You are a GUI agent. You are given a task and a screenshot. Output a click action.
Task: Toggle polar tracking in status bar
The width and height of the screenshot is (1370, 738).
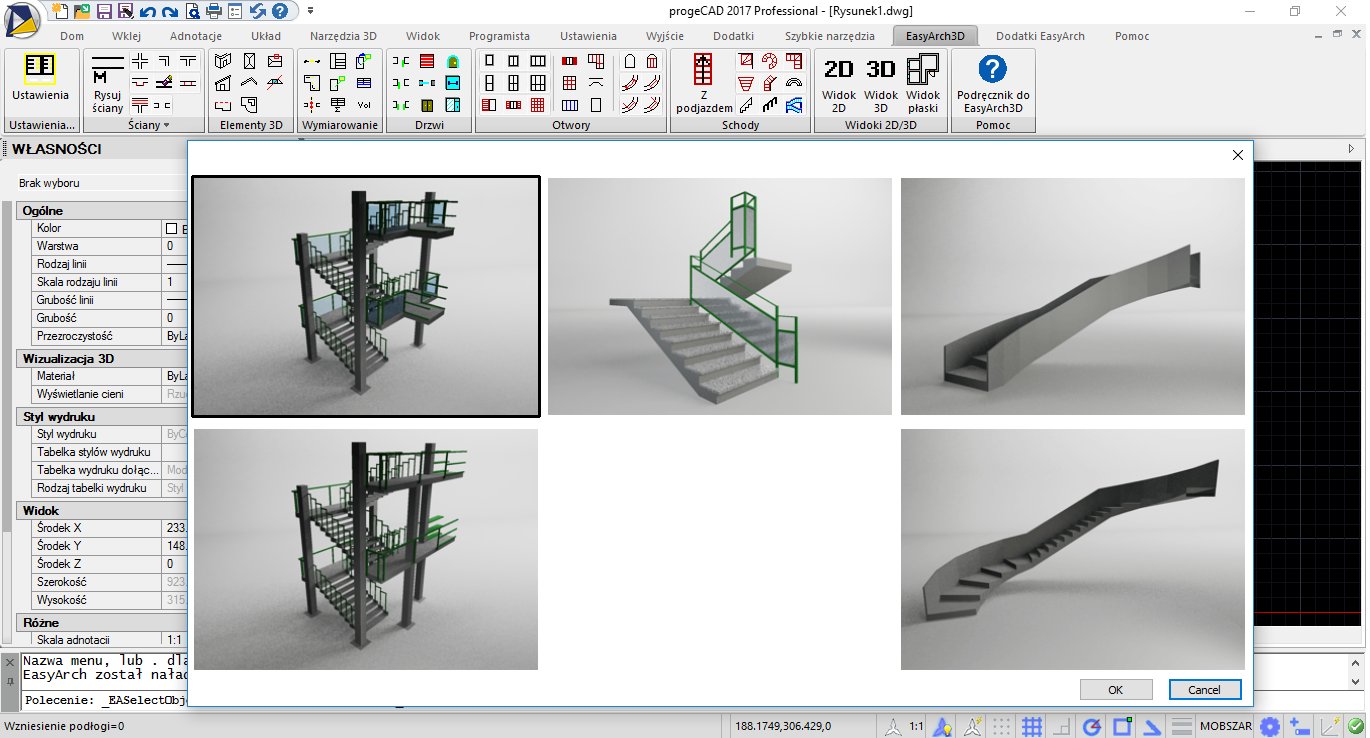tap(1092, 726)
